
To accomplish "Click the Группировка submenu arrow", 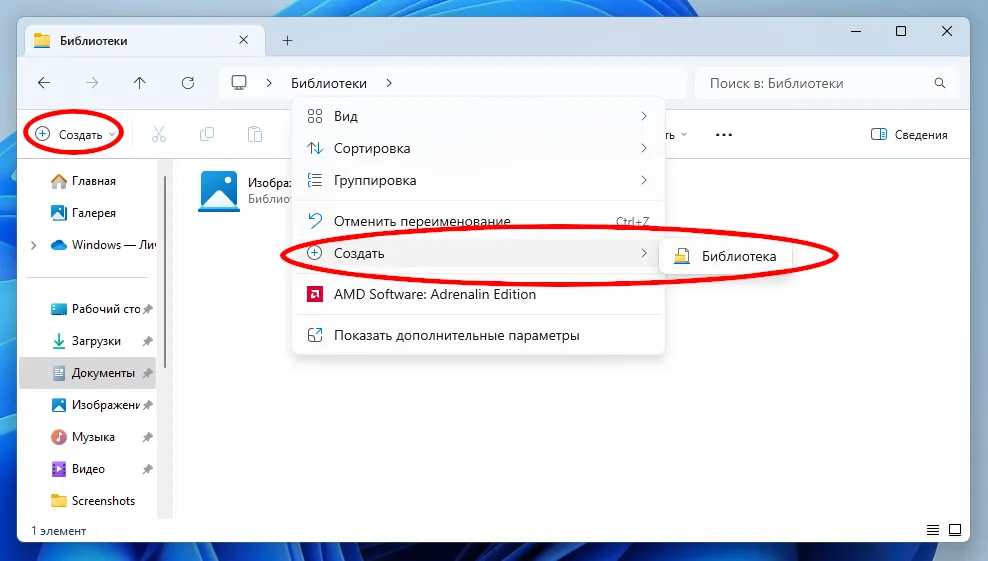I will 643,180.
